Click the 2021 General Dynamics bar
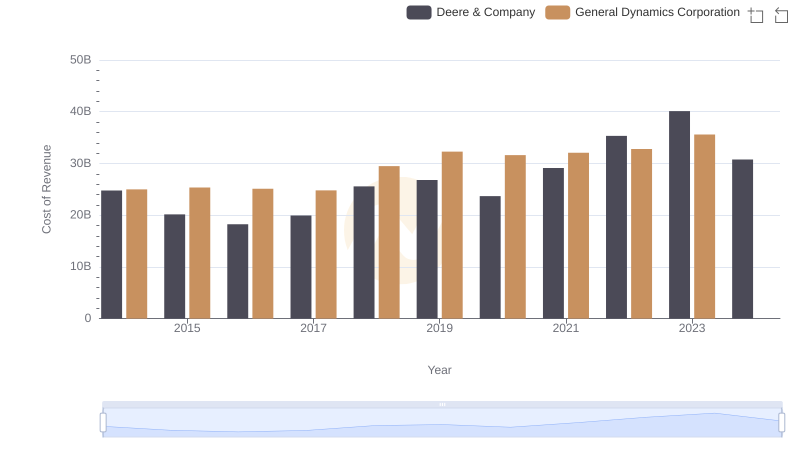 point(579,236)
